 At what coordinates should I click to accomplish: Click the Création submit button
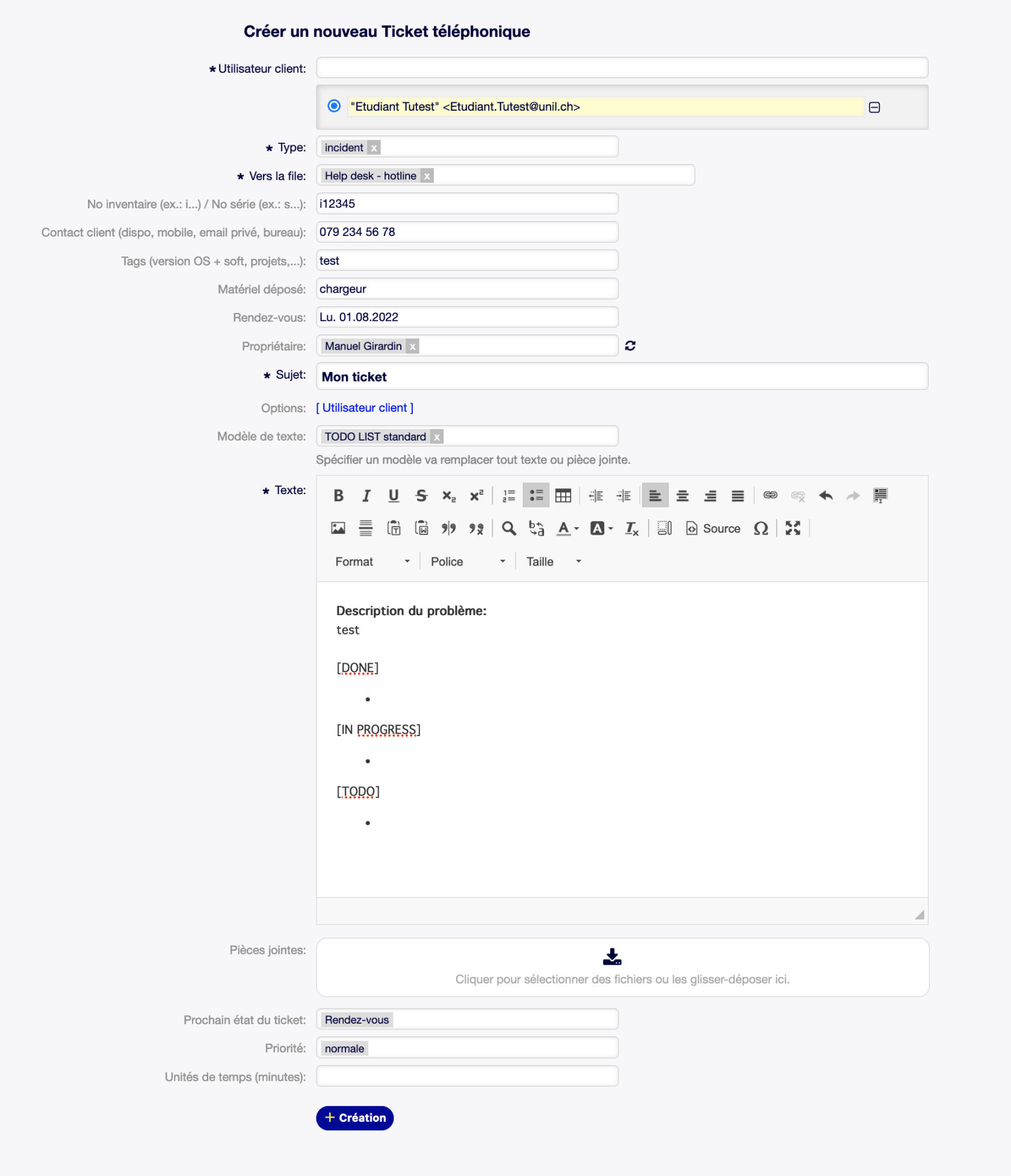(x=354, y=1118)
